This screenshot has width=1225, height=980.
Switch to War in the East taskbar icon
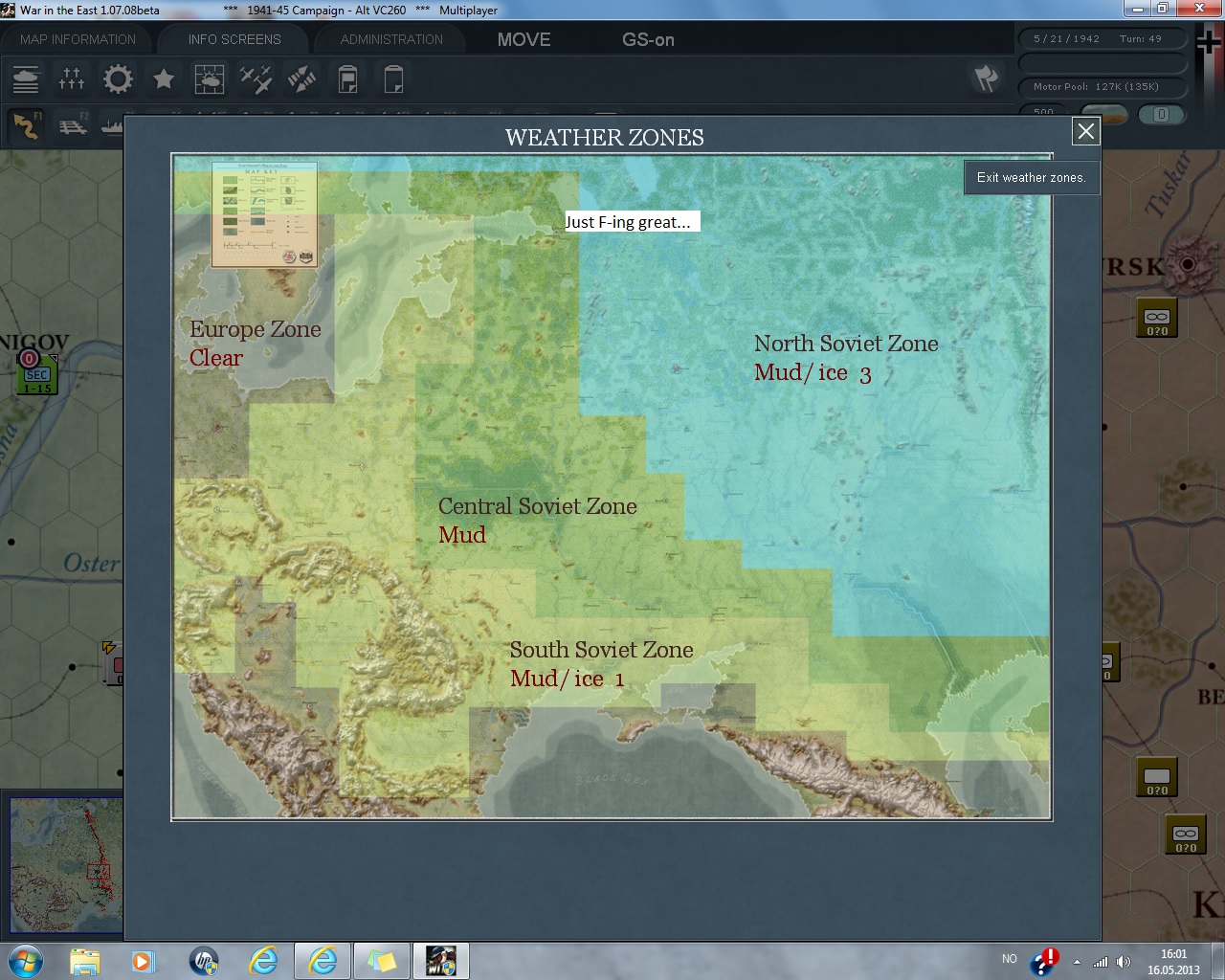[x=441, y=960]
